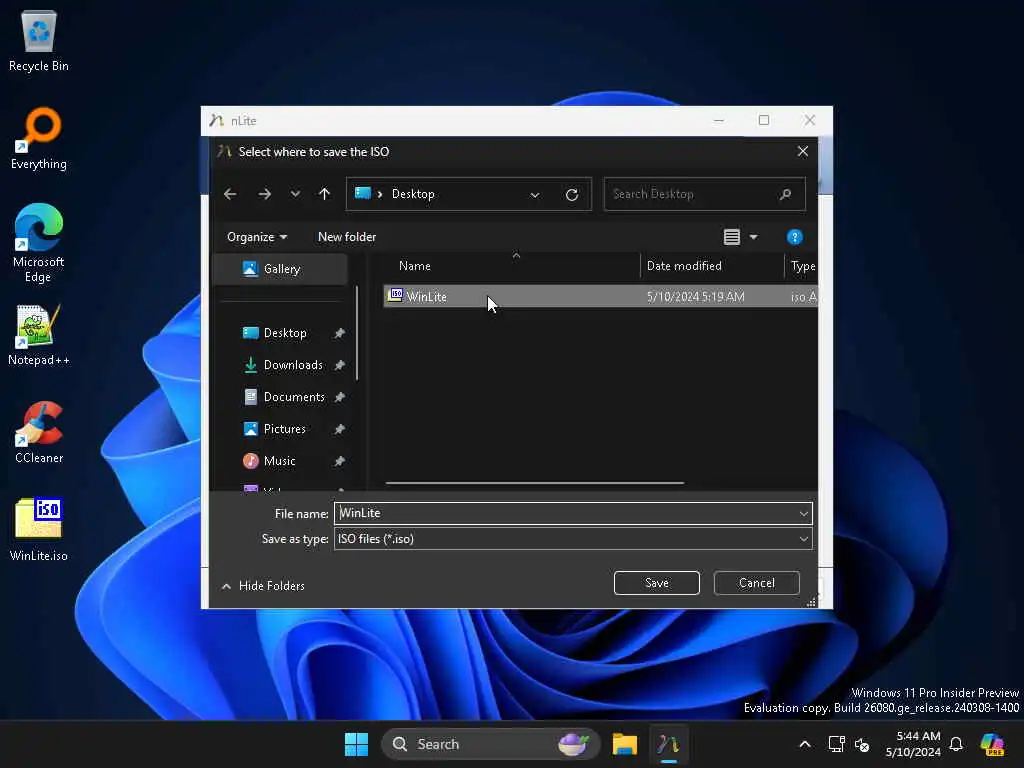Click Save button
Image resolution: width=1024 pixels, height=768 pixels.
(x=656, y=583)
